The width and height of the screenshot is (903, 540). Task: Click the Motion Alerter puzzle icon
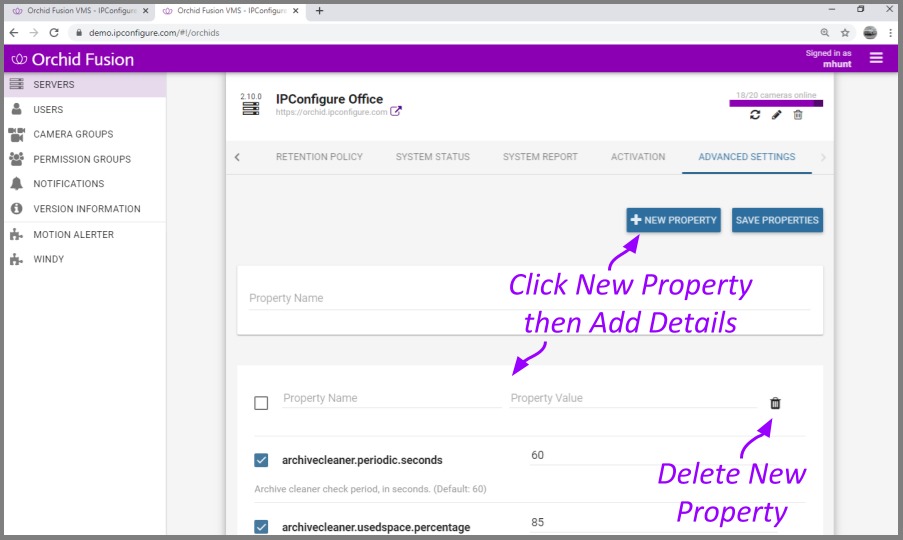click(17, 234)
